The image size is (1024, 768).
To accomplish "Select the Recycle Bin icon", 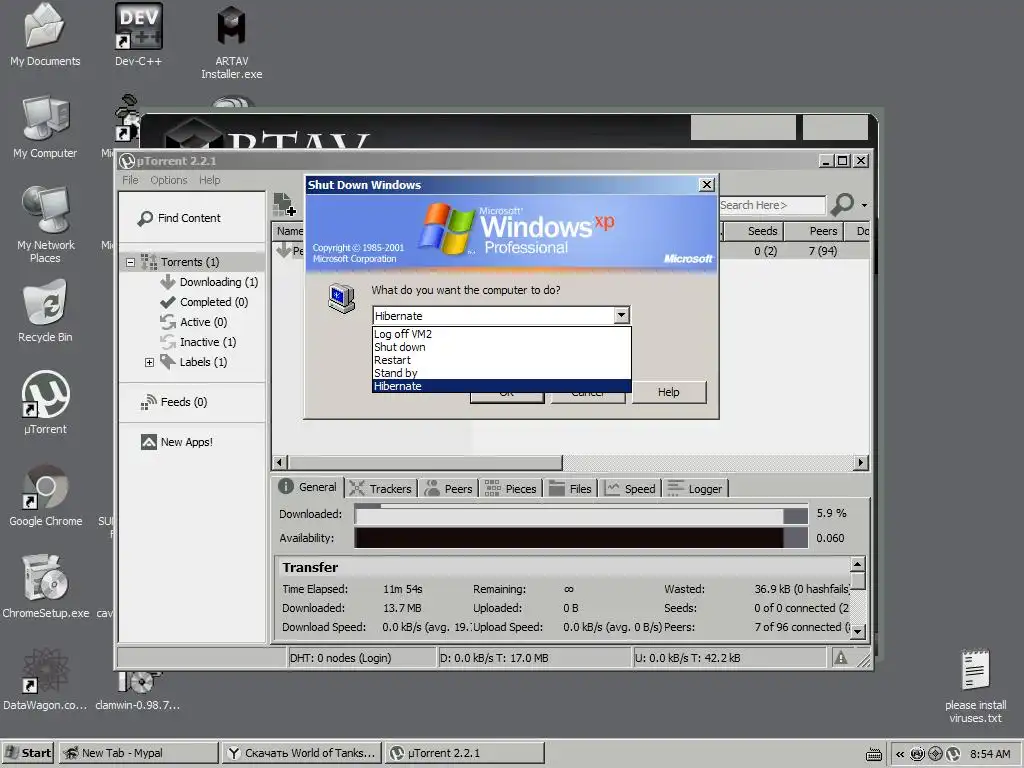I will [44, 311].
